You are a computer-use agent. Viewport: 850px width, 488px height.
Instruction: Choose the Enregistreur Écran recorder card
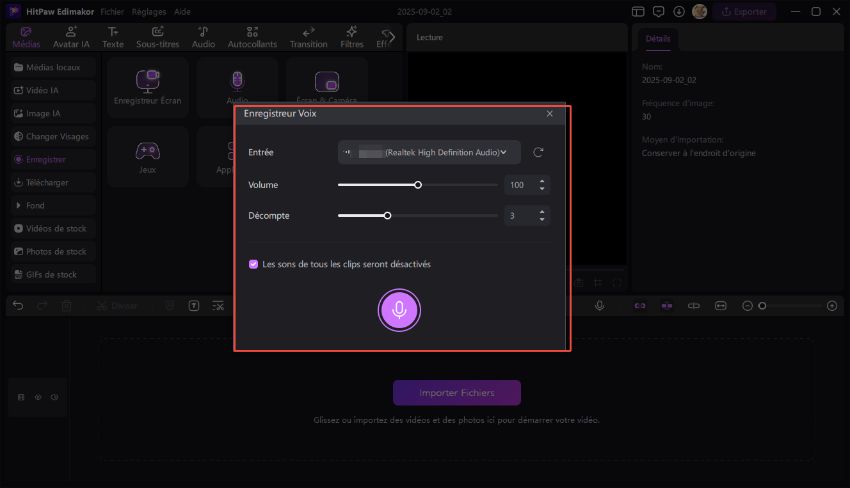[x=147, y=87]
